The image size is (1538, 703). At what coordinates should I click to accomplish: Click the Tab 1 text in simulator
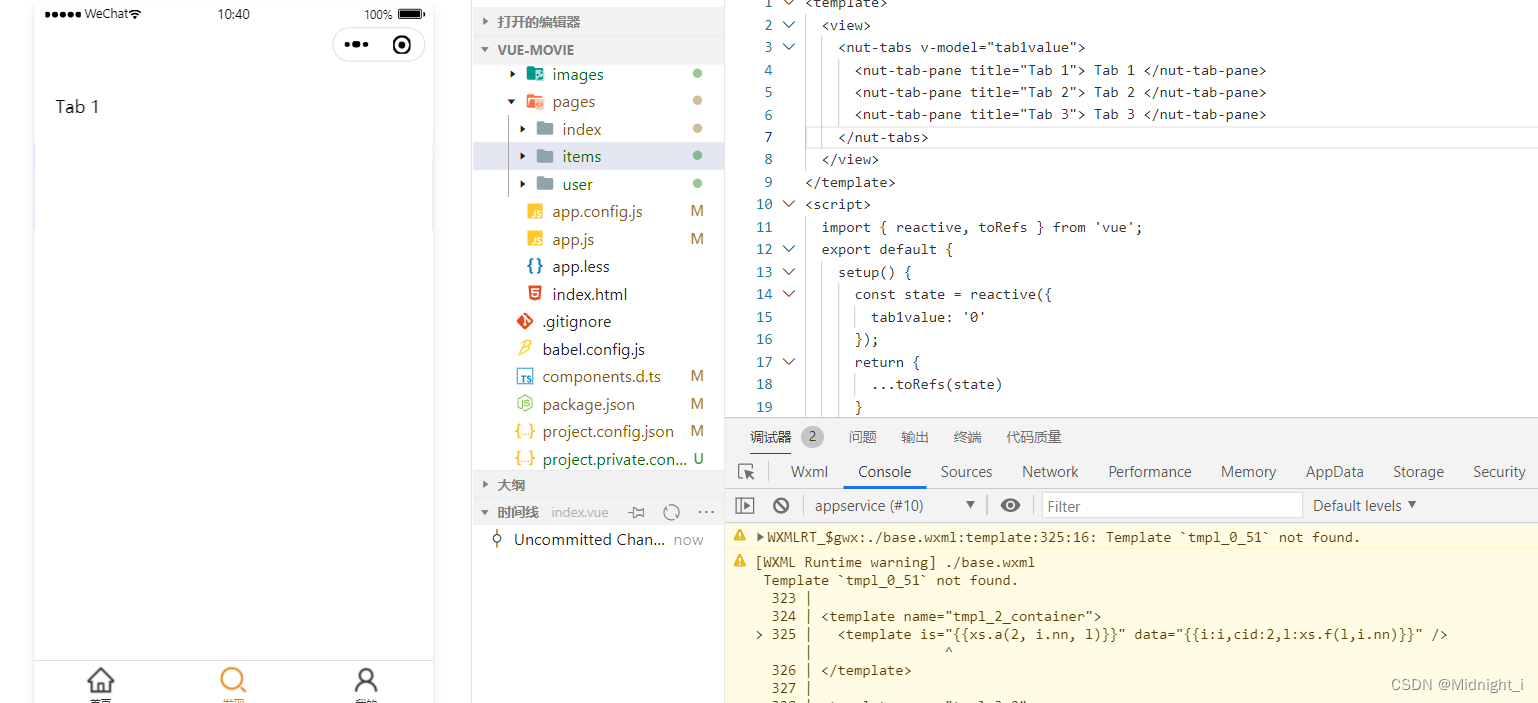tap(77, 107)
